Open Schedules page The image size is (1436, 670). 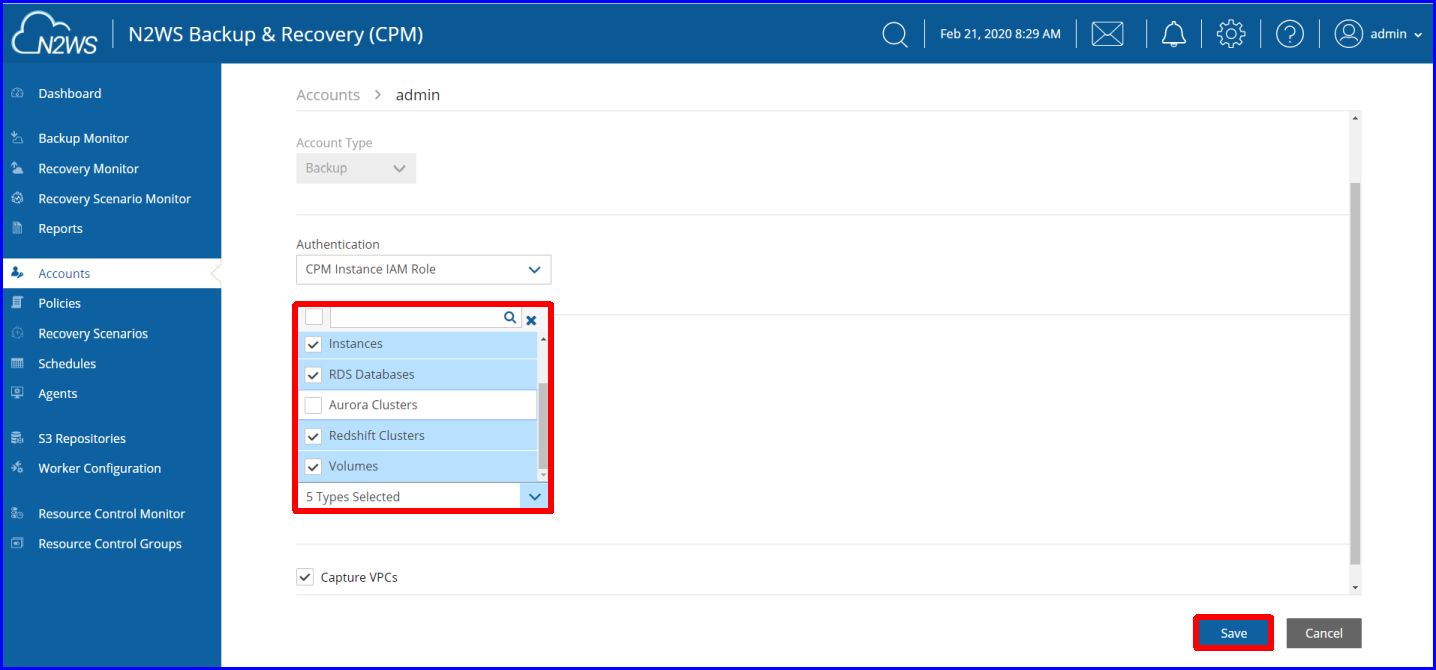point(67,363)
